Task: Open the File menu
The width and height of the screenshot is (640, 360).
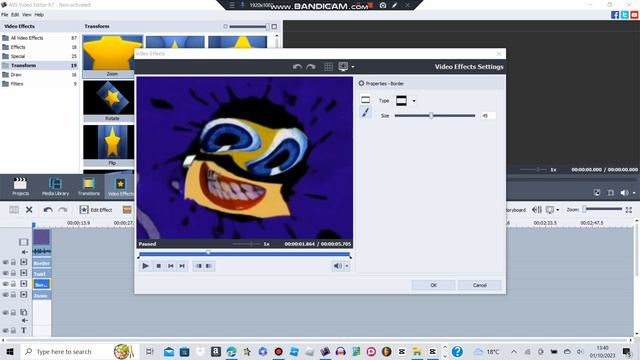Action: click(x=4, y=15)
